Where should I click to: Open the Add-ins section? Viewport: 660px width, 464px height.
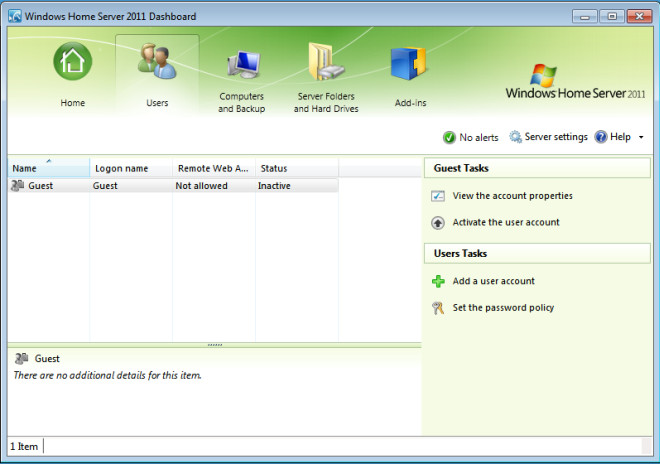tap(409, 64)
